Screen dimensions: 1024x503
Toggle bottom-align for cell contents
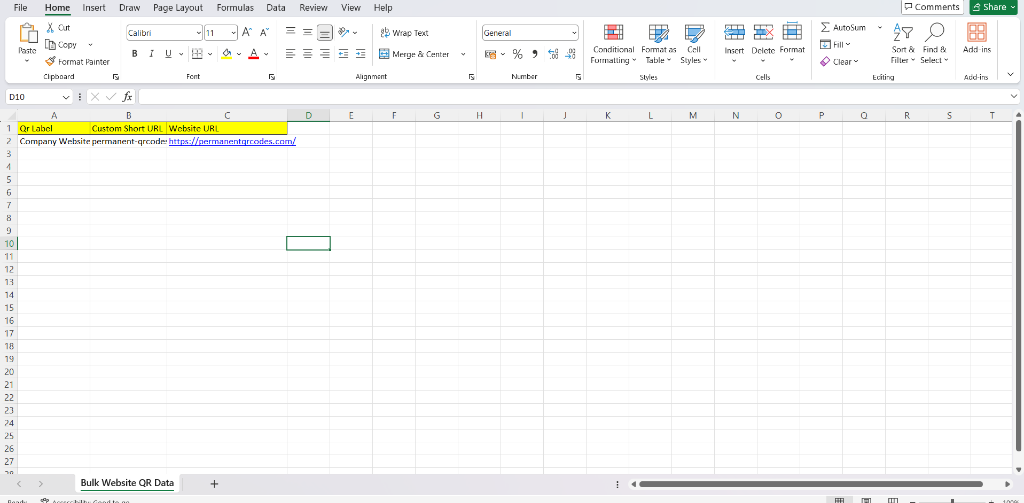(x=325, y=32)
